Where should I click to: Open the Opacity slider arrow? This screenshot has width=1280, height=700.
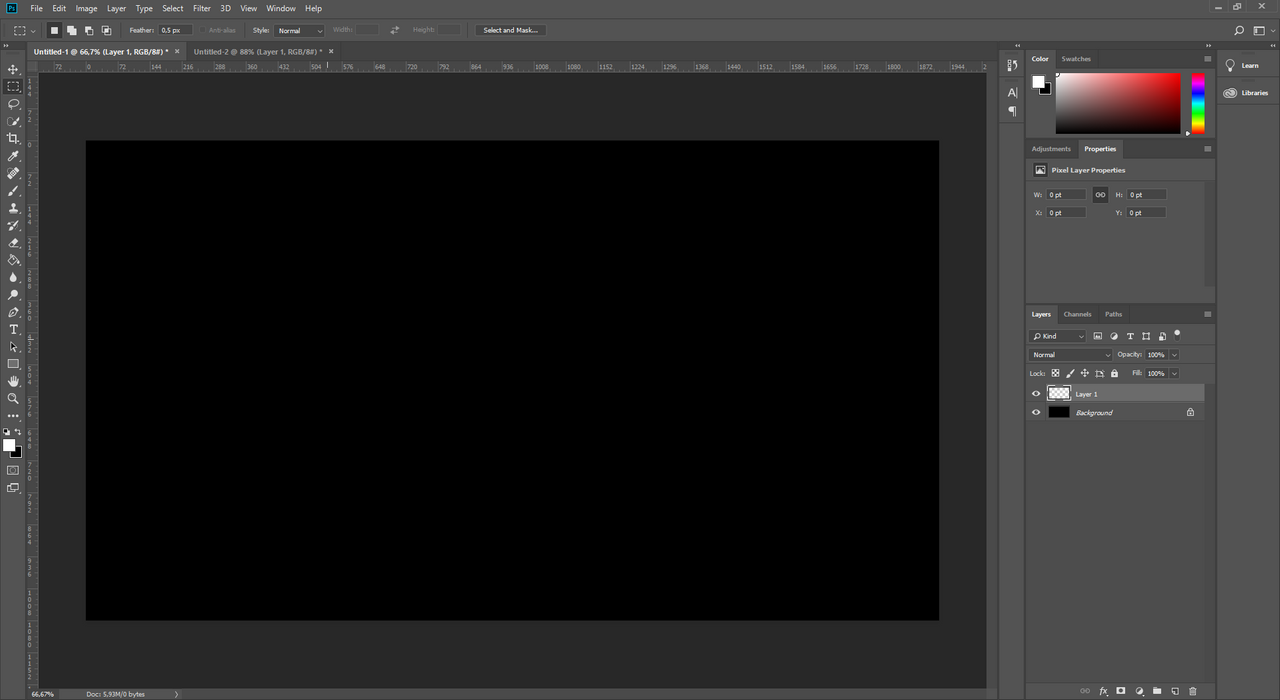[1174, 355]
